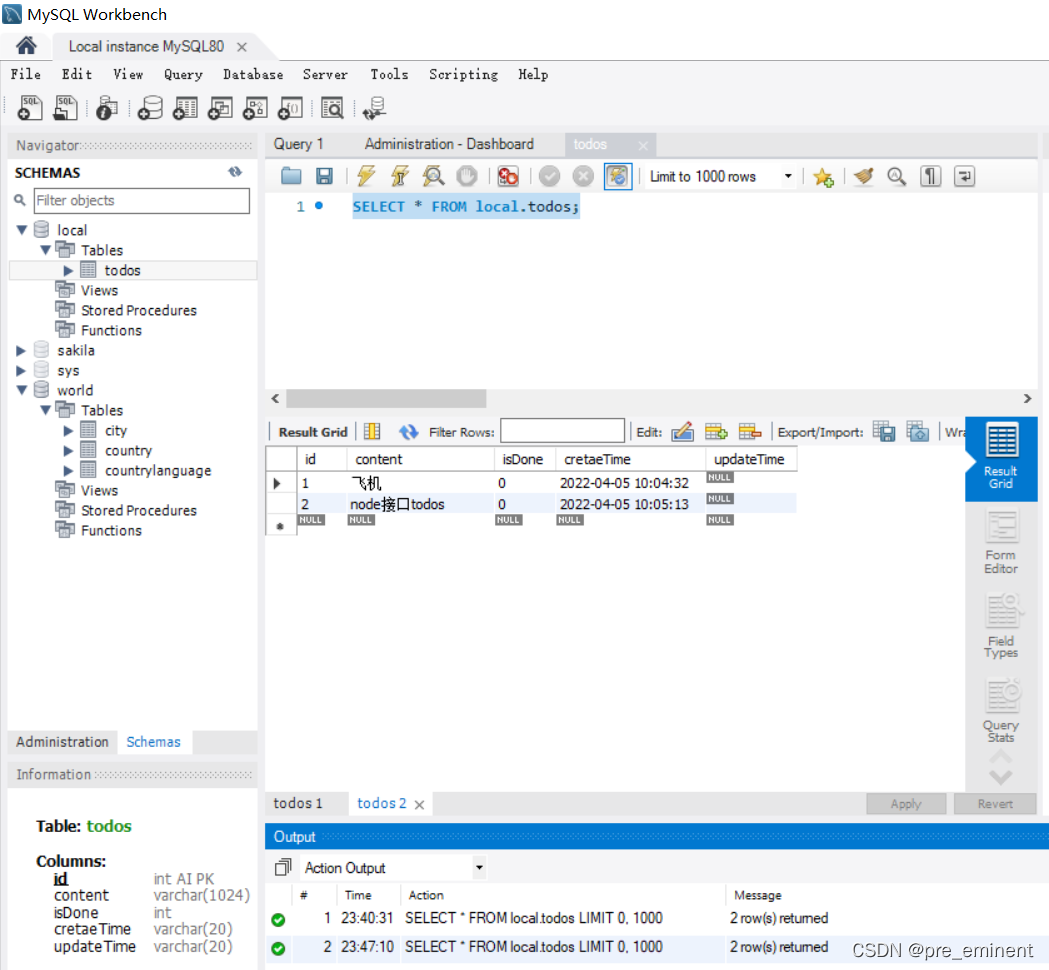The width and height of the screenshot is (1049, 970).
Task: Save the script to file
Action: (x=324, y=176)
